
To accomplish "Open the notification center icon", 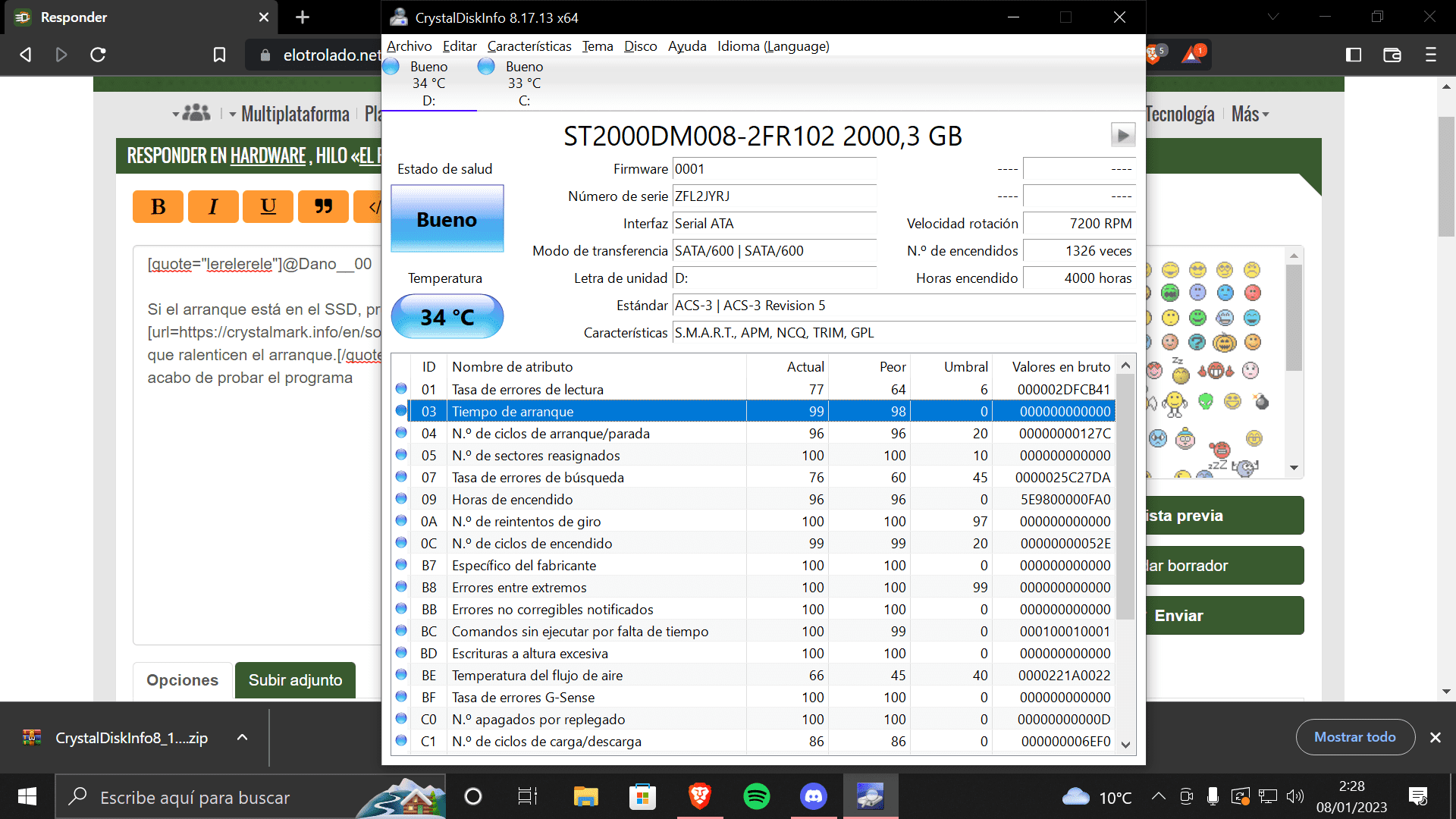I will (x=1418, y=796).
